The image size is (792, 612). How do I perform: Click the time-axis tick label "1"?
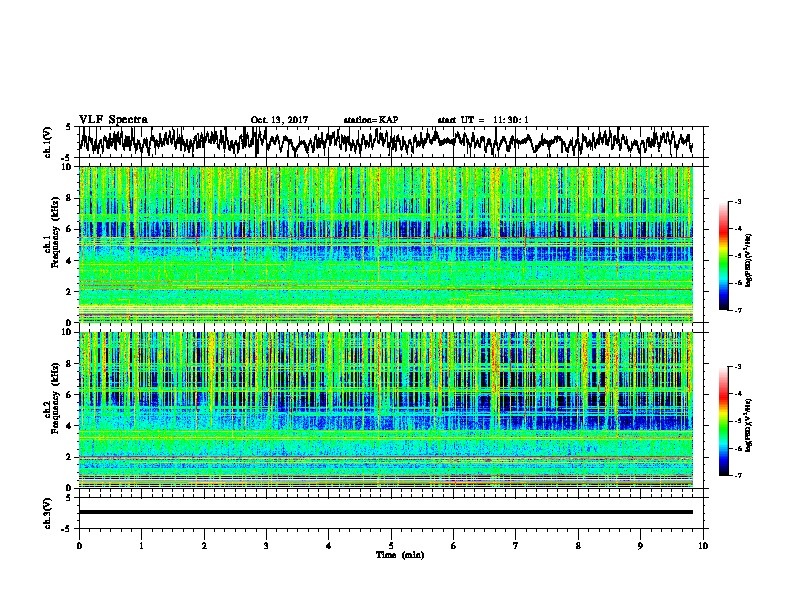point(141,546)
